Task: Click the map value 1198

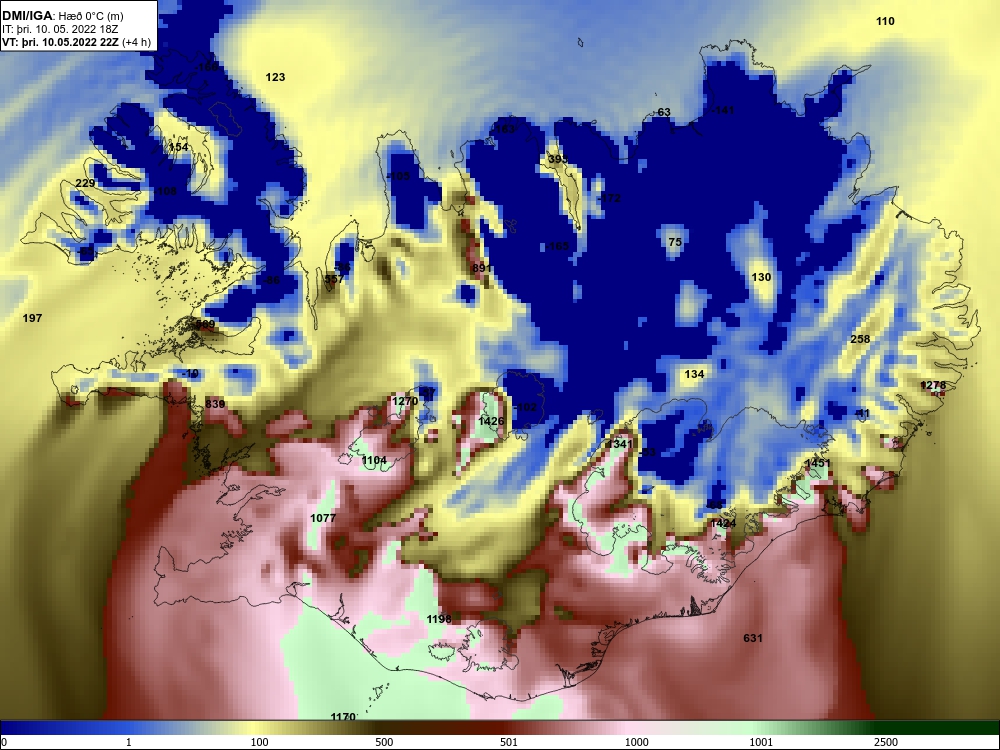Action: click(439, 619)
